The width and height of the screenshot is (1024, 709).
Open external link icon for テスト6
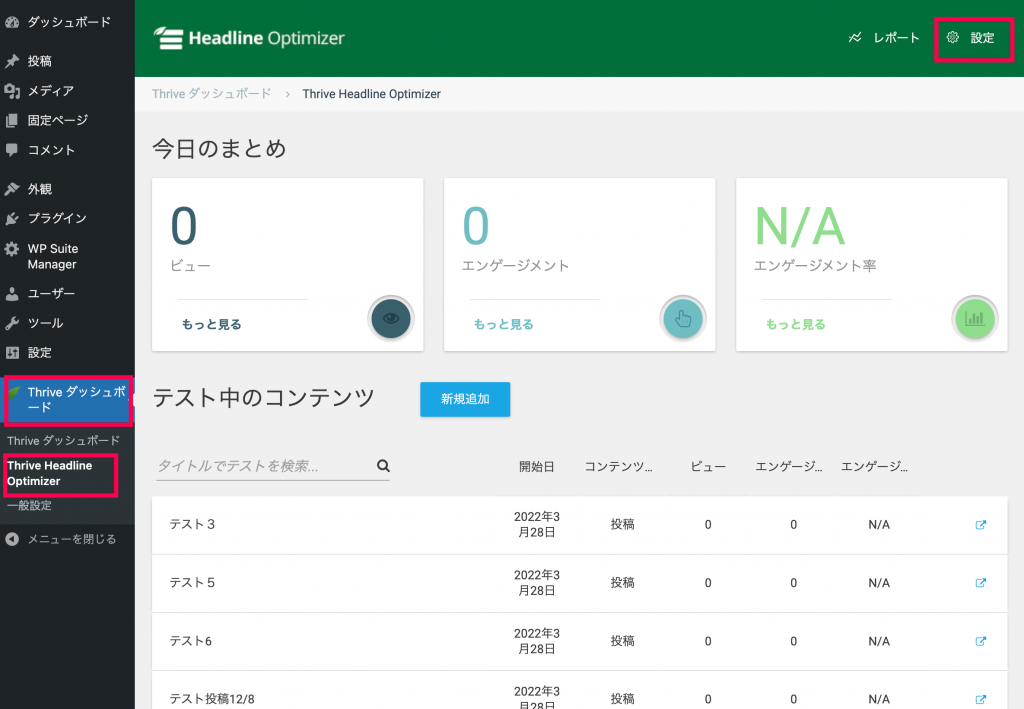pos(980,641)
